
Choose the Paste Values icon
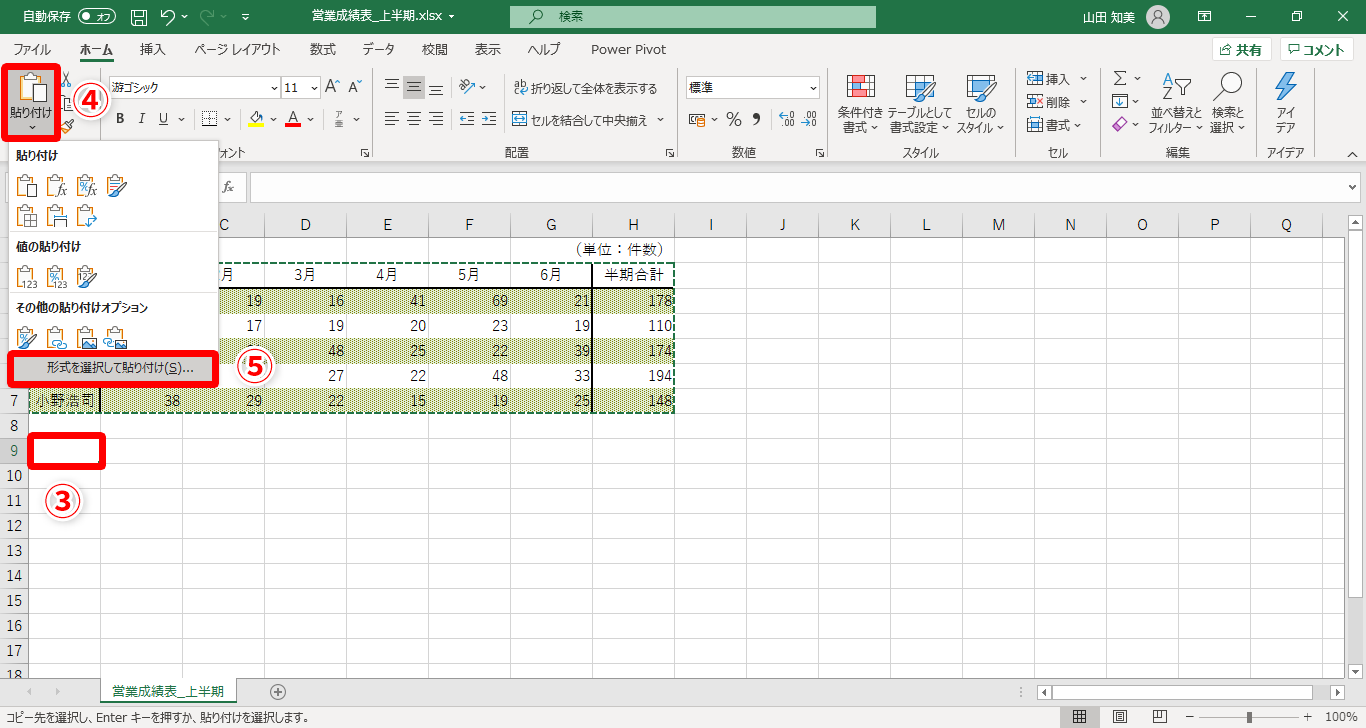[28, 276]
